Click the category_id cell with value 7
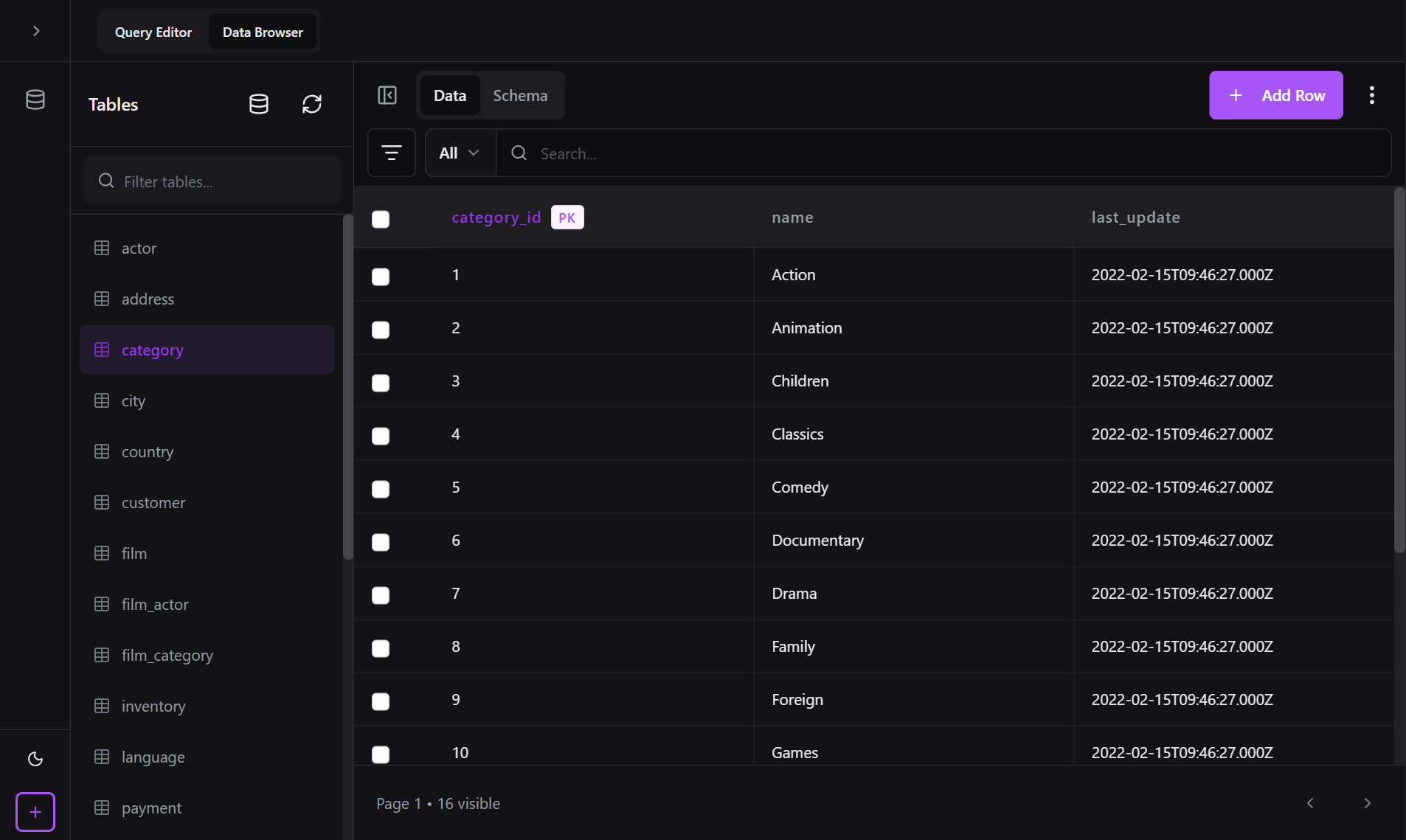 (x=594, y=593)
